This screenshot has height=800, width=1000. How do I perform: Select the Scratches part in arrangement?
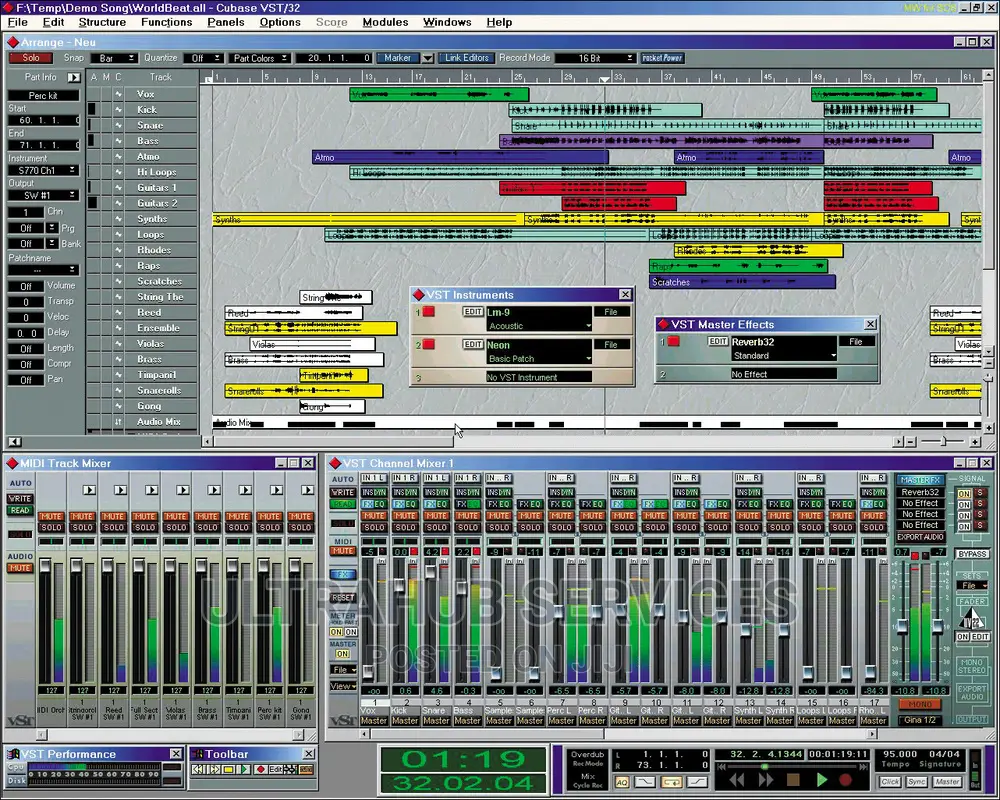742,282
